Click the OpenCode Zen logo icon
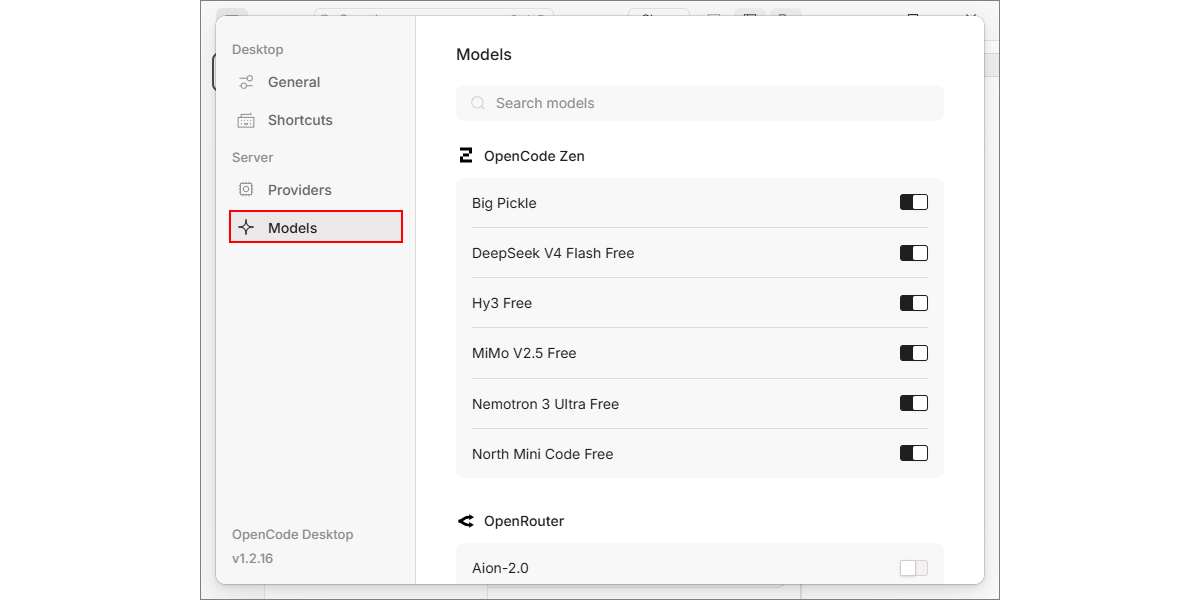This screenshot has width=1200, height=600. click(466, 156)
